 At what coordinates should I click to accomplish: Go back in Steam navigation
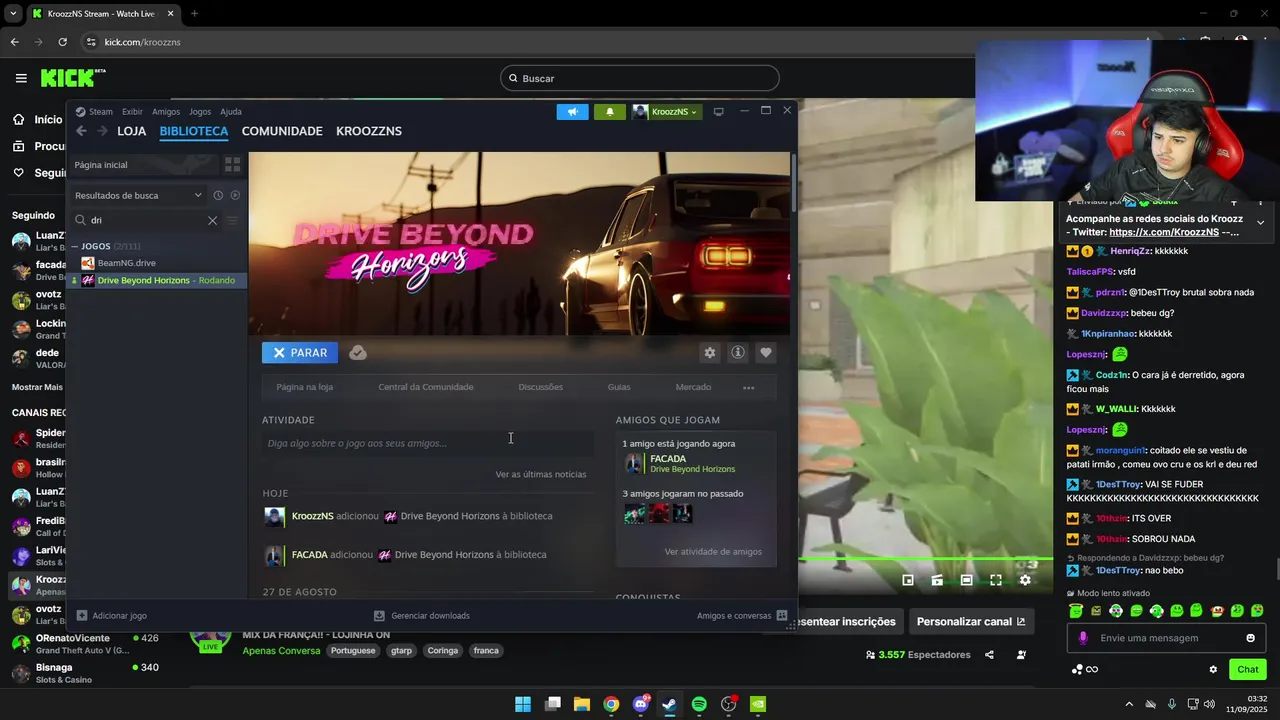pos(82,131)
